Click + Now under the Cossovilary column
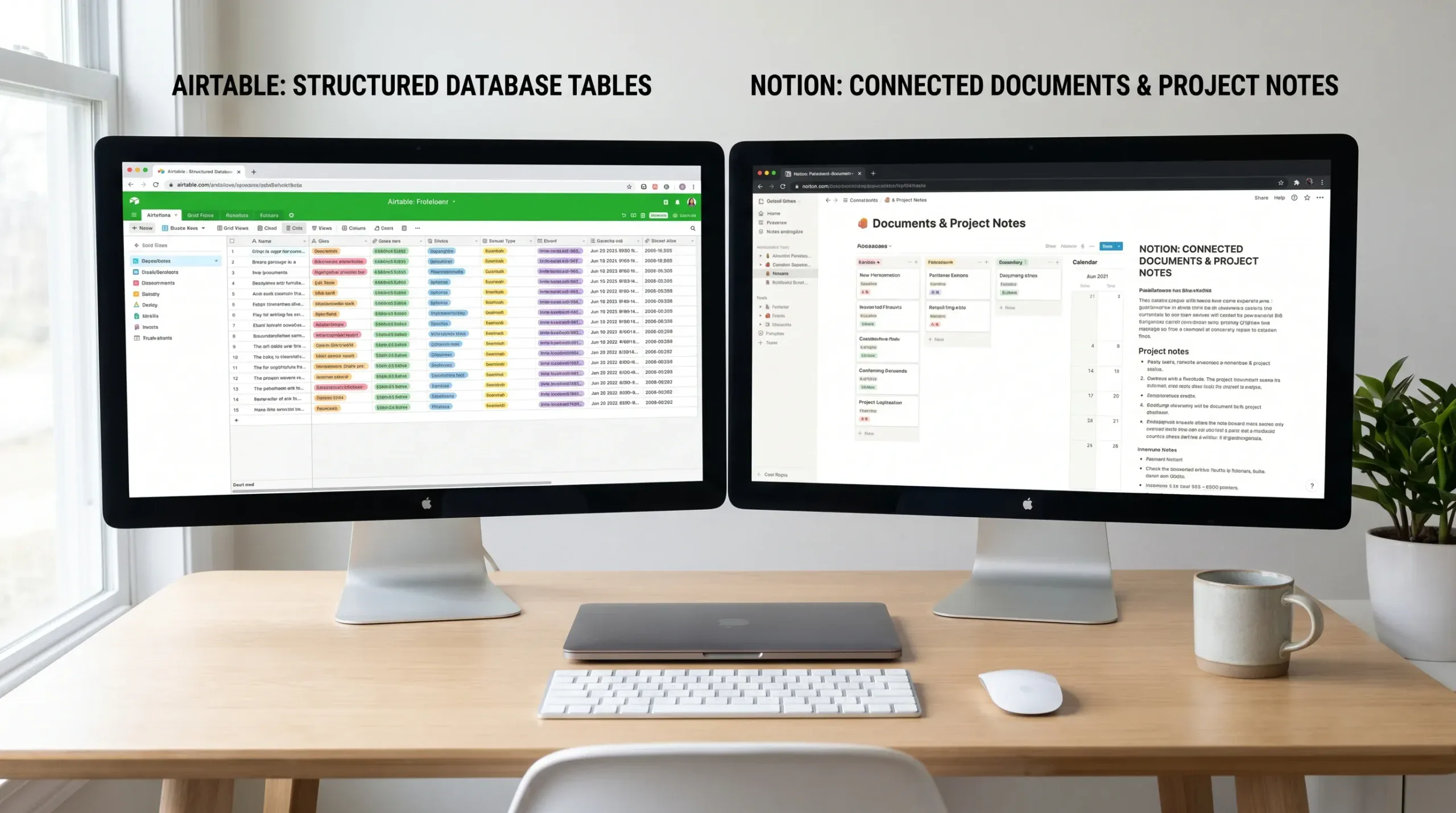 pyautogui.click(x=1007, y=308)
